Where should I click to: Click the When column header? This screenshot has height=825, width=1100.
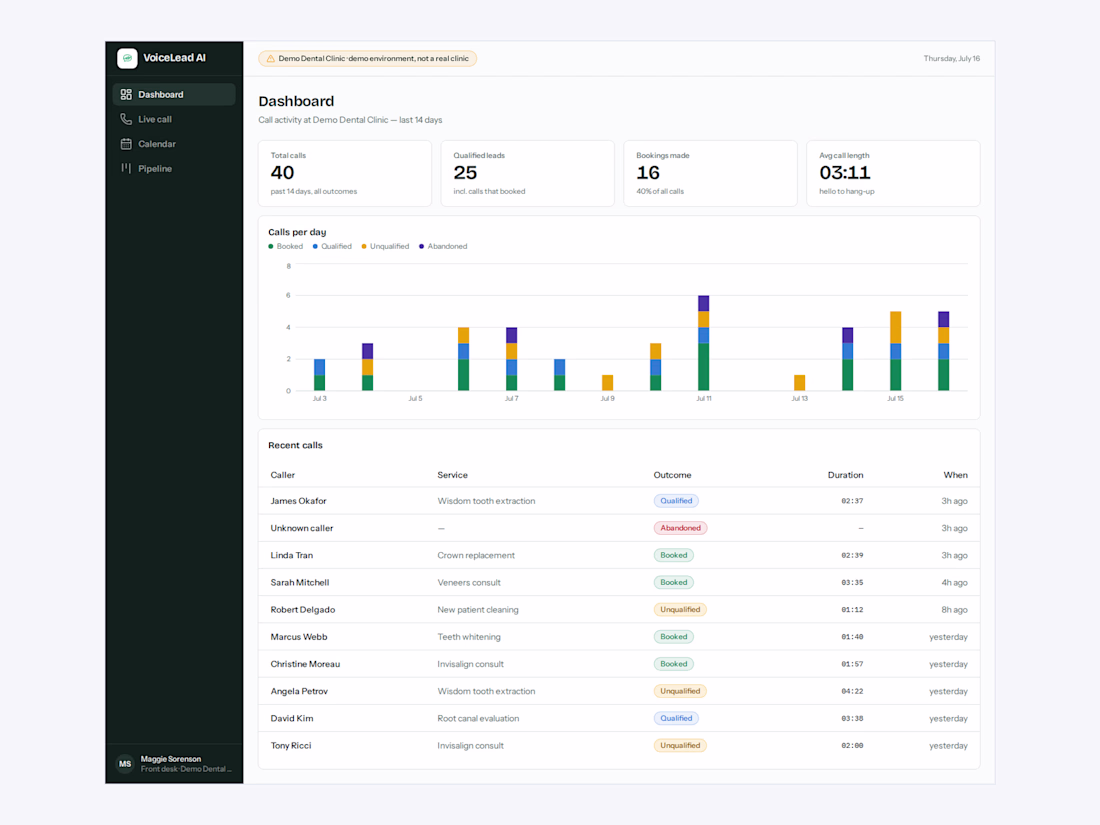point(955,475)
